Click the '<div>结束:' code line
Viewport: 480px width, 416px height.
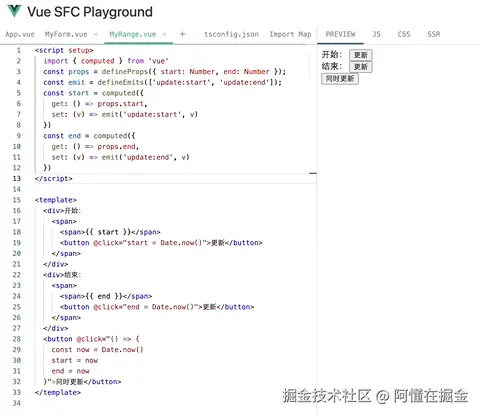62,275
